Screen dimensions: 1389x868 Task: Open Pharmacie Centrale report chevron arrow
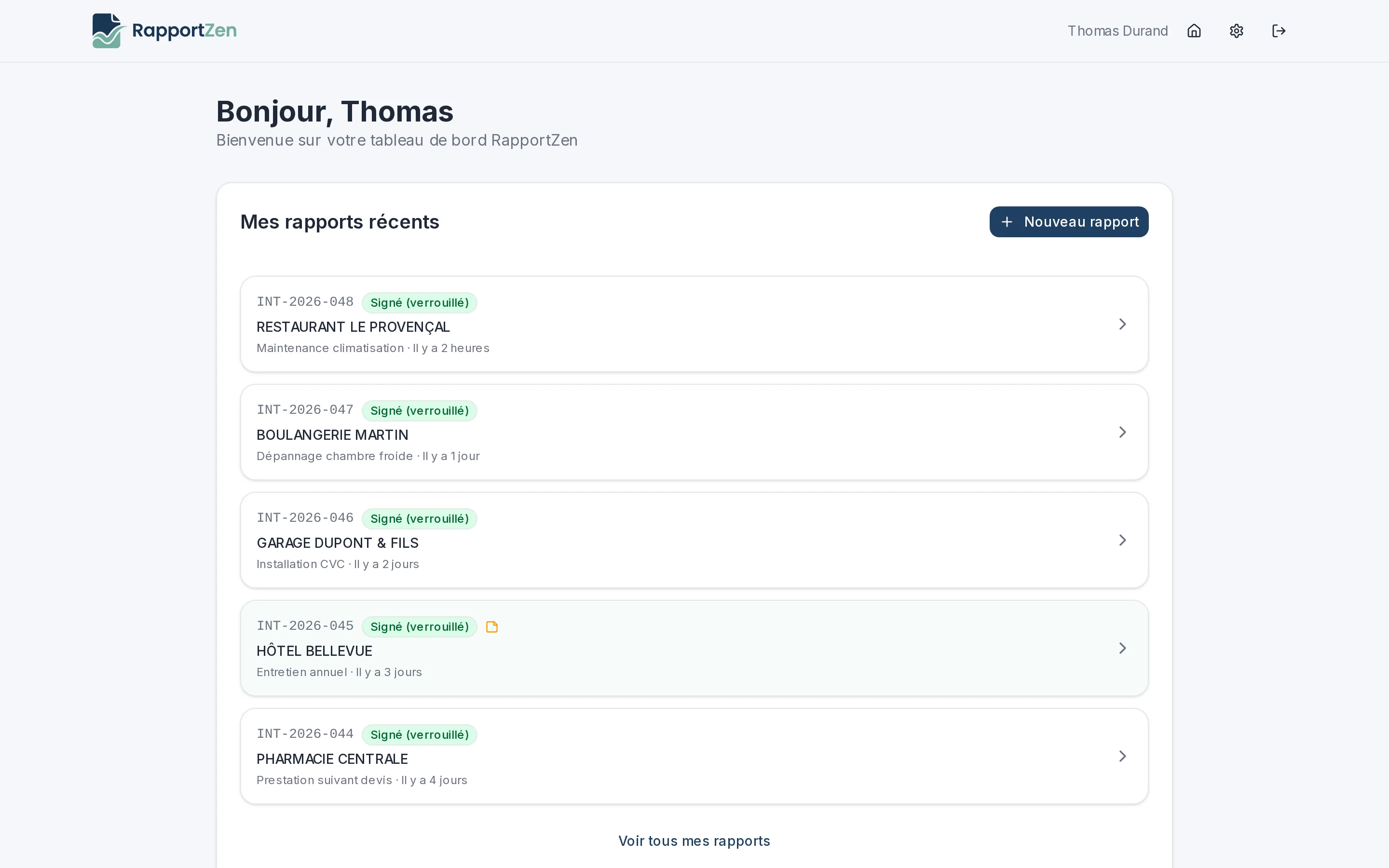pyautogui.click(x=1122, y=756)
